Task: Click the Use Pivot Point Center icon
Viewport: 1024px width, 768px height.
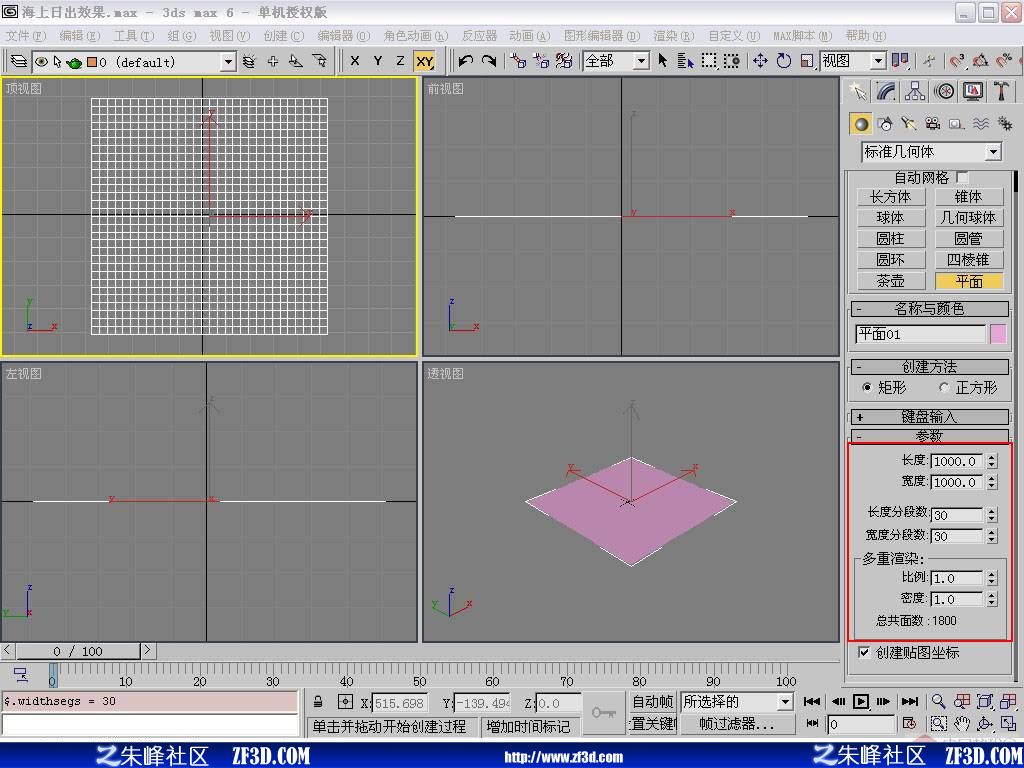Action: [900, 61]
